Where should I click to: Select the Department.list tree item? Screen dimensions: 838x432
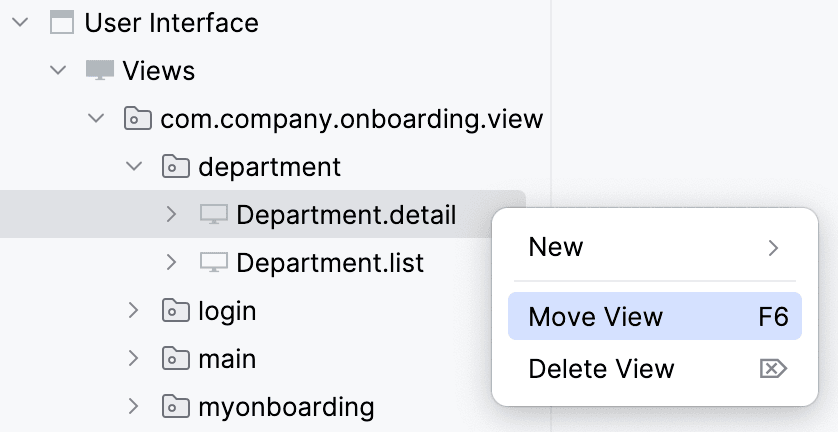click(330, 262)
